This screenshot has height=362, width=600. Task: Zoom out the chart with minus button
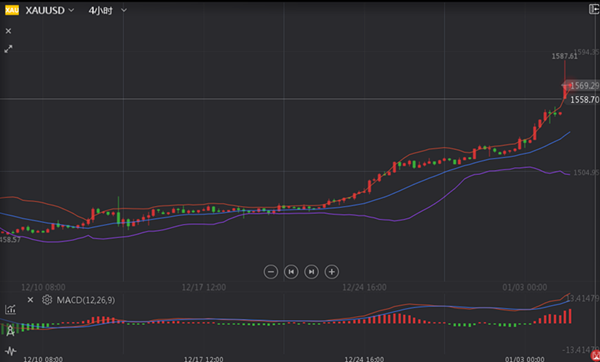pos(271,272)
